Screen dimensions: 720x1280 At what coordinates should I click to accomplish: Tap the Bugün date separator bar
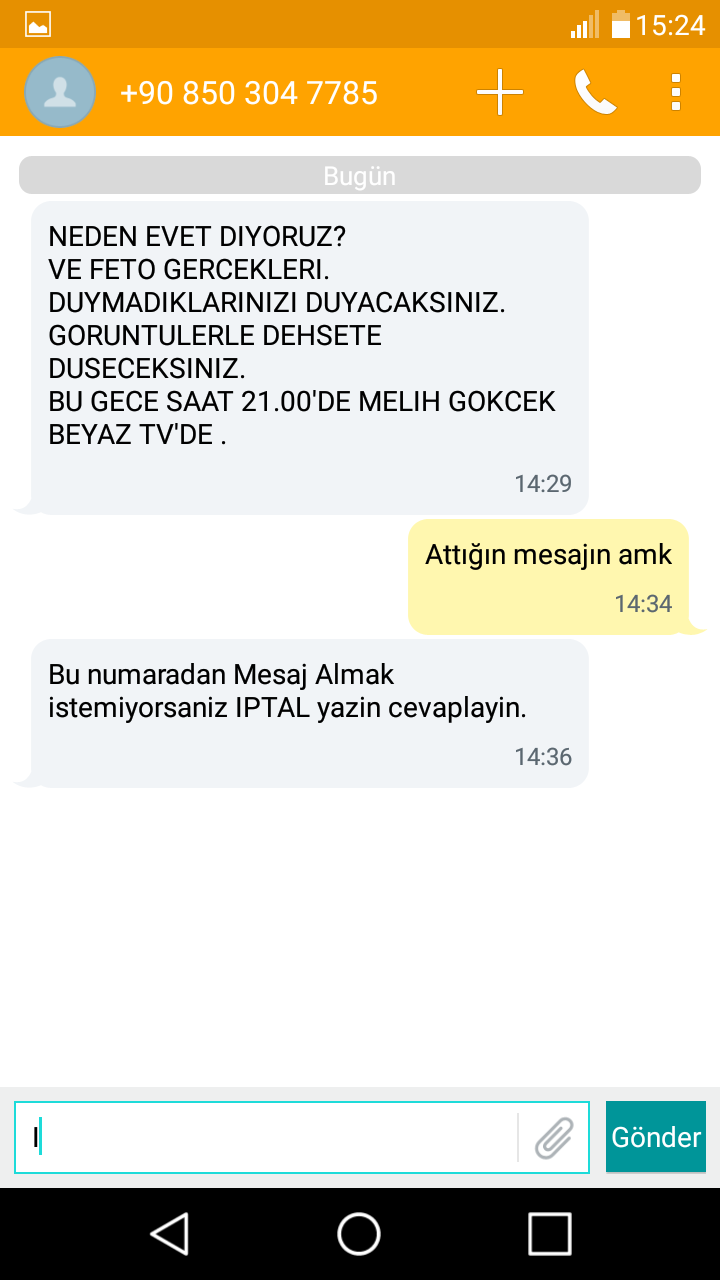click(x=360, y=176)
